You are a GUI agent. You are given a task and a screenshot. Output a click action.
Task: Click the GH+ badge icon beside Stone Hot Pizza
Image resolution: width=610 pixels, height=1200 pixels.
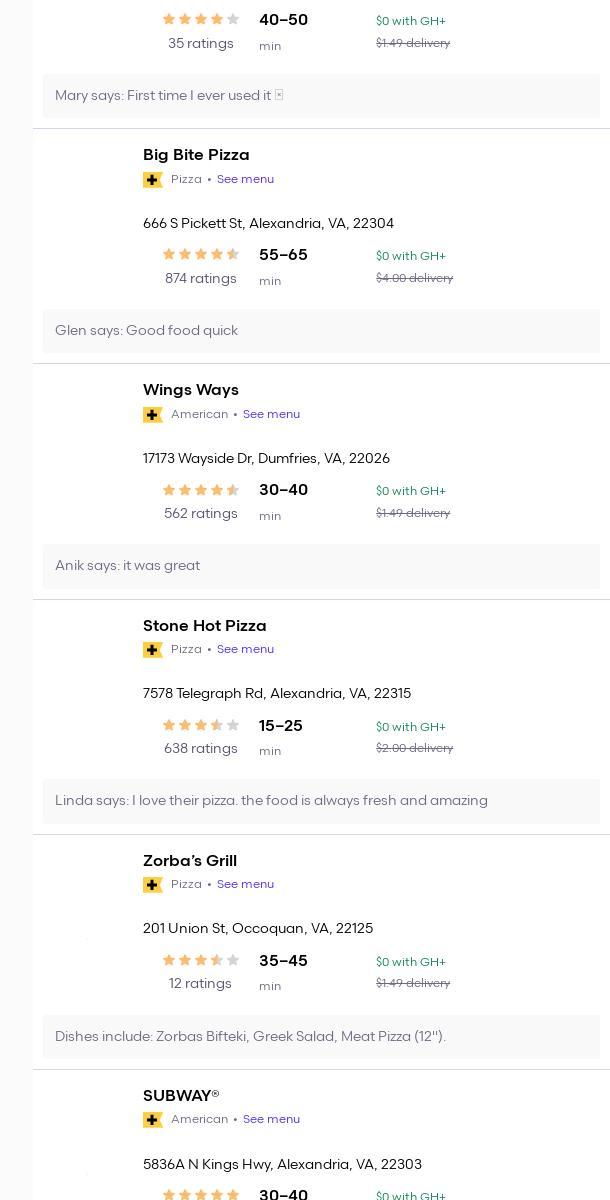153,650
